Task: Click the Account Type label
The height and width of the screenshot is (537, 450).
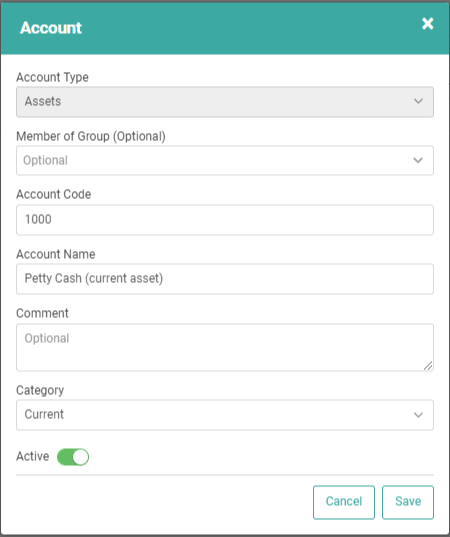Action: click(x=52, y=77)
